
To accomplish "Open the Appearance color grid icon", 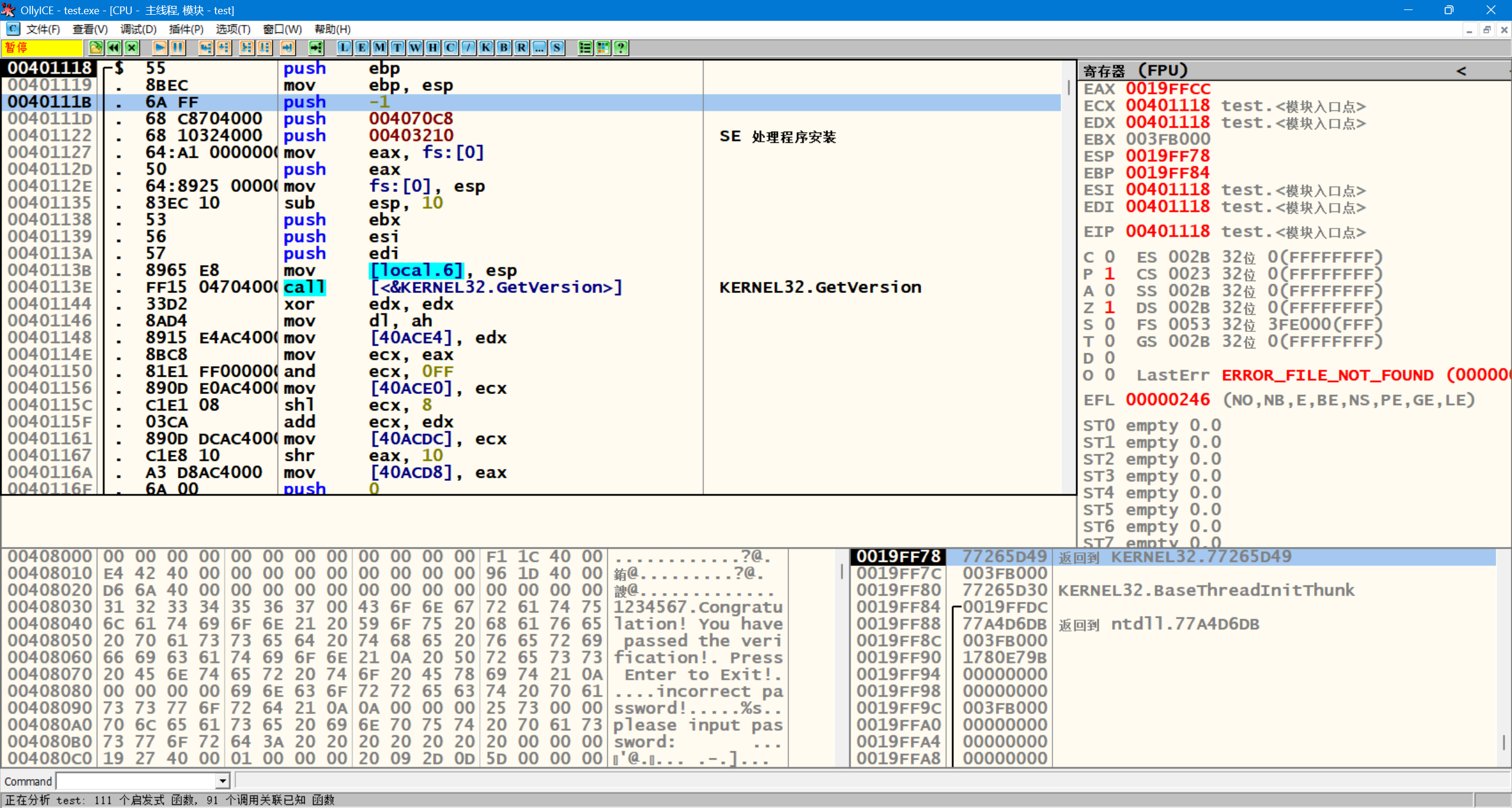I will (603, 48).
